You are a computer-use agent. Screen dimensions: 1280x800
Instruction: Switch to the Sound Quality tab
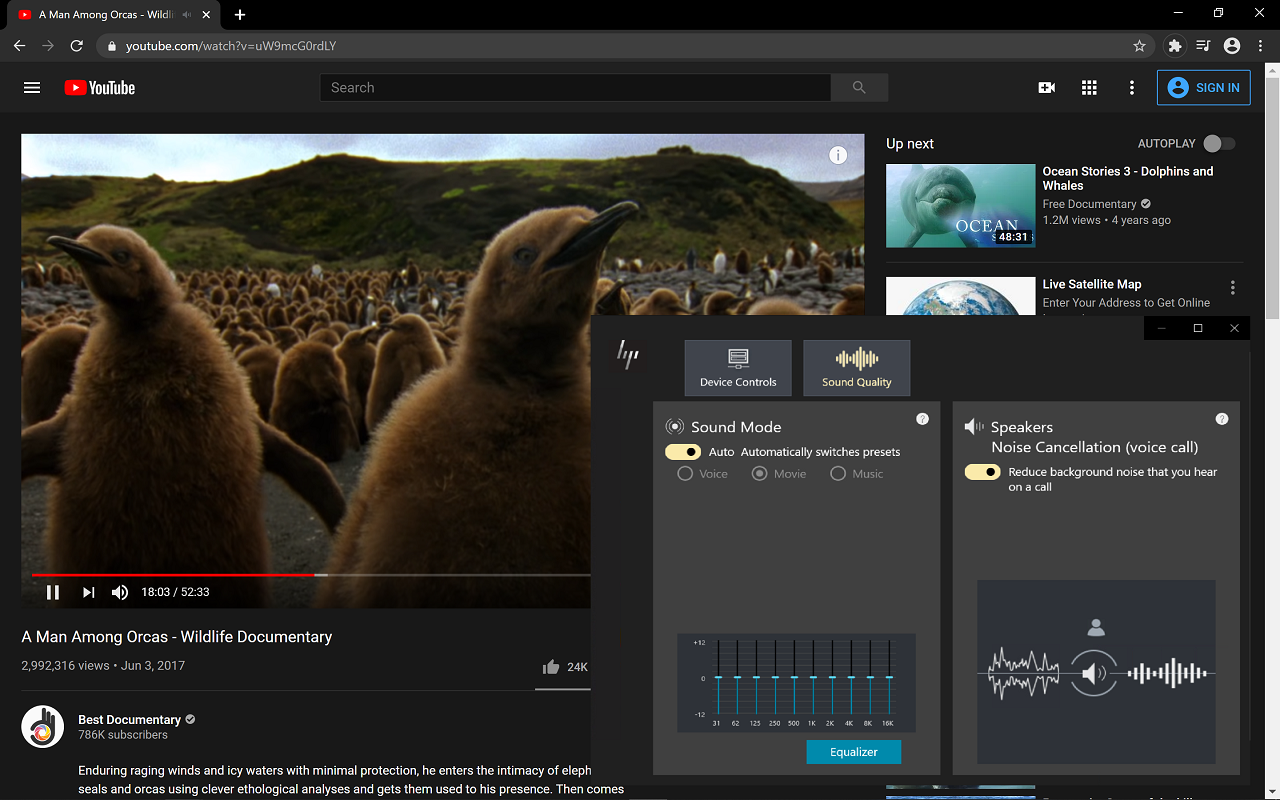(856, 367)
